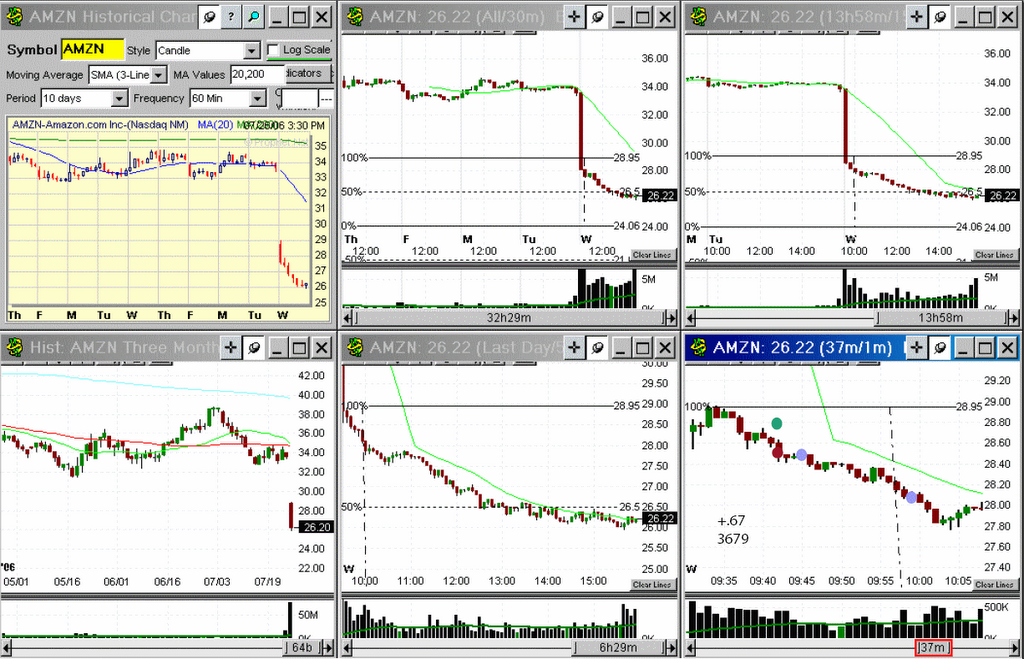Click pin icon in the Three Month chart window
This screenshot has height=659, width=1024.
[x=254, y=347]
